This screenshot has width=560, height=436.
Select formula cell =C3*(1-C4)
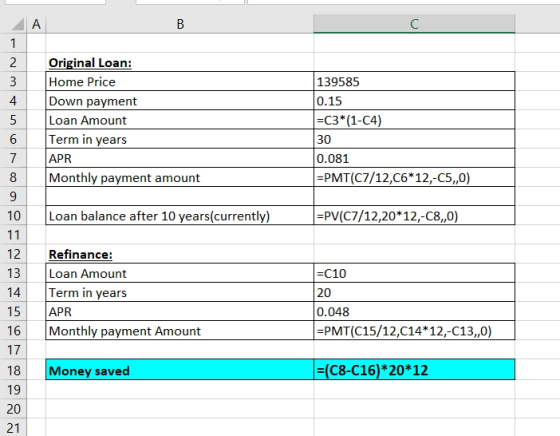click(414, 120)
